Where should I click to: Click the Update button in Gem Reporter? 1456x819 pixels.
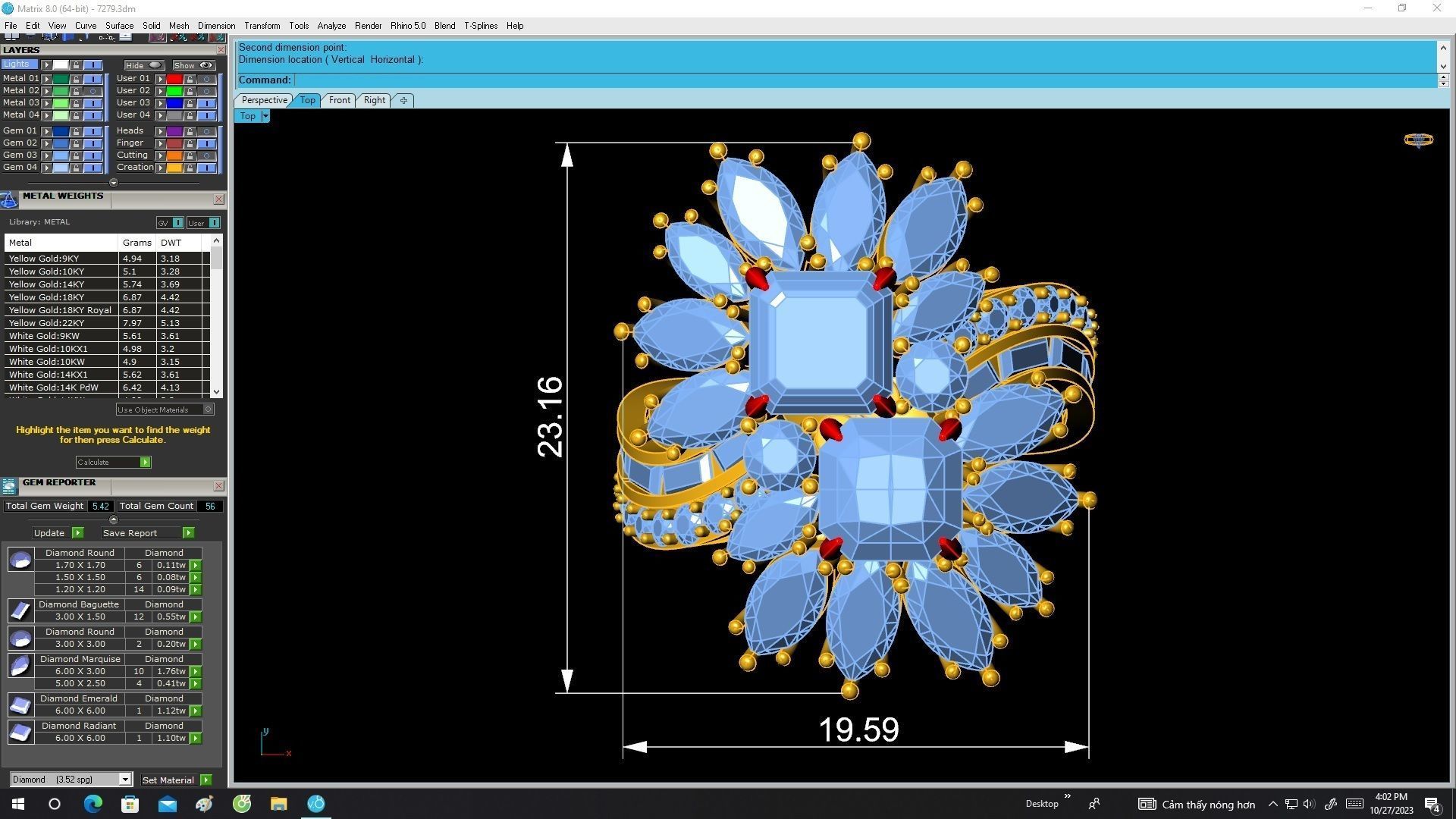click(58, 533)
